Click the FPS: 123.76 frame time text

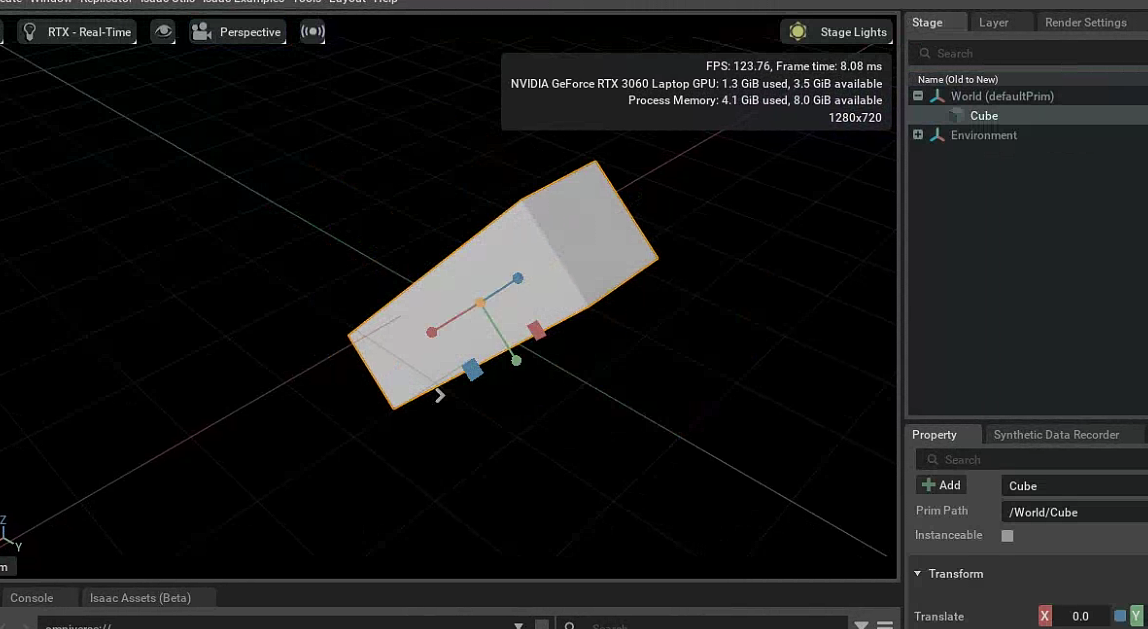coord(794,66)
